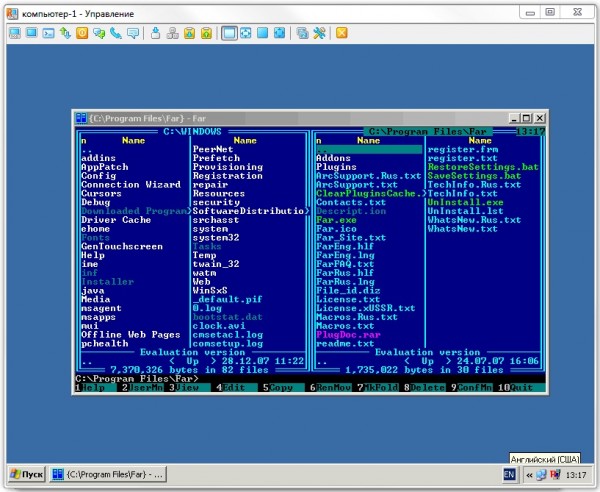Screen dimensions: 600x492
Task: Select Offline Web Pages folder
Action: coord(130,335)
